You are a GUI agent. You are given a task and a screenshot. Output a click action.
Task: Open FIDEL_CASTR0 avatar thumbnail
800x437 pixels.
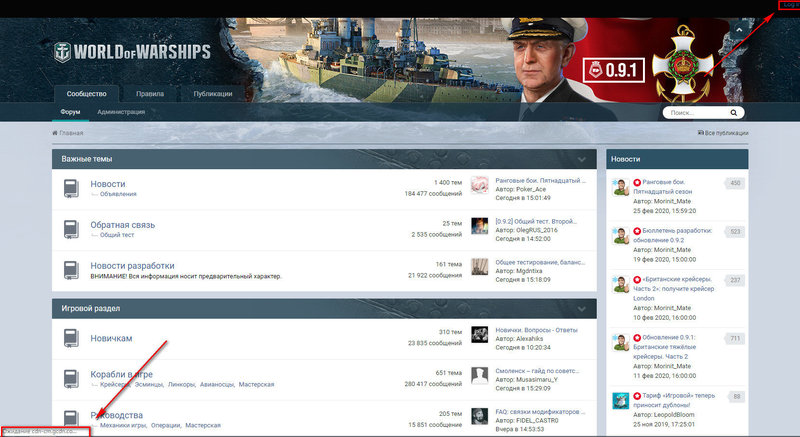pyautogui.click(x=479, y=416)
